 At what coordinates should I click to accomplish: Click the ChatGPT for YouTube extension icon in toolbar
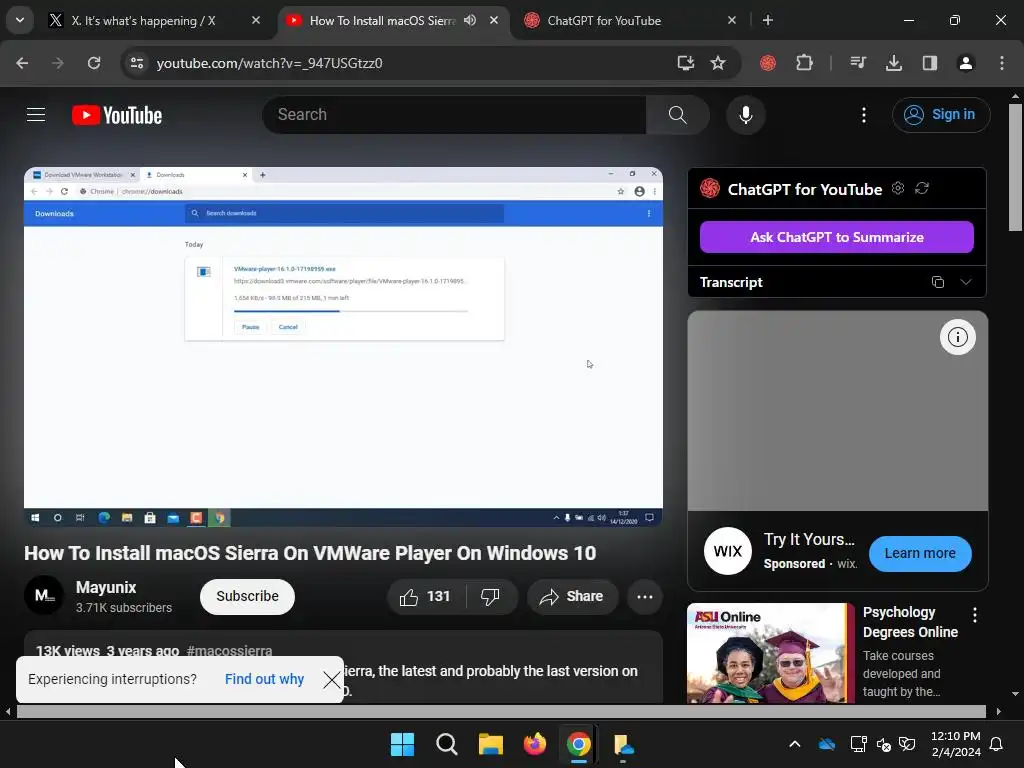pos(767,63)
